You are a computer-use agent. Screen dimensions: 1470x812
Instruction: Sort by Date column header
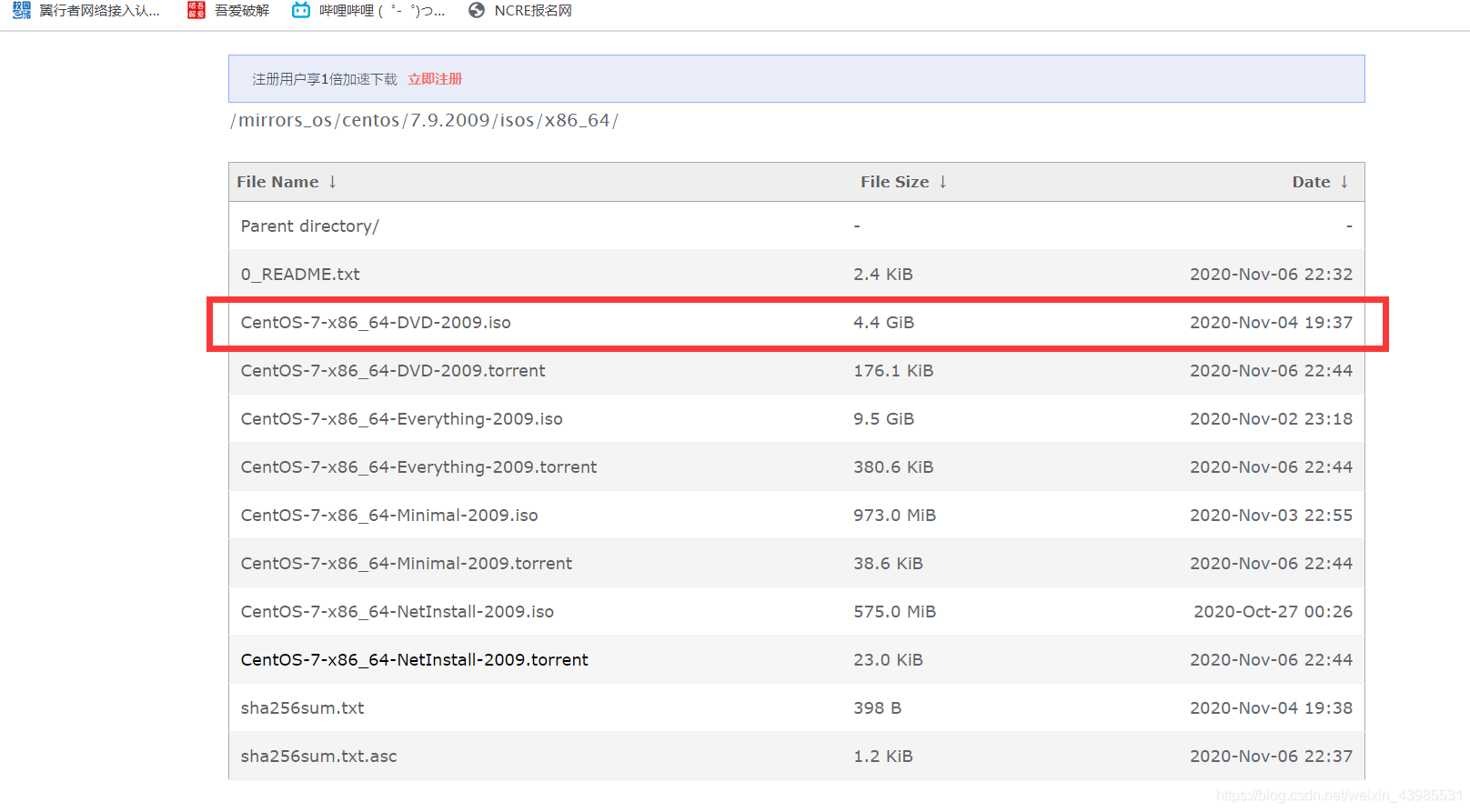[1311, 182]
